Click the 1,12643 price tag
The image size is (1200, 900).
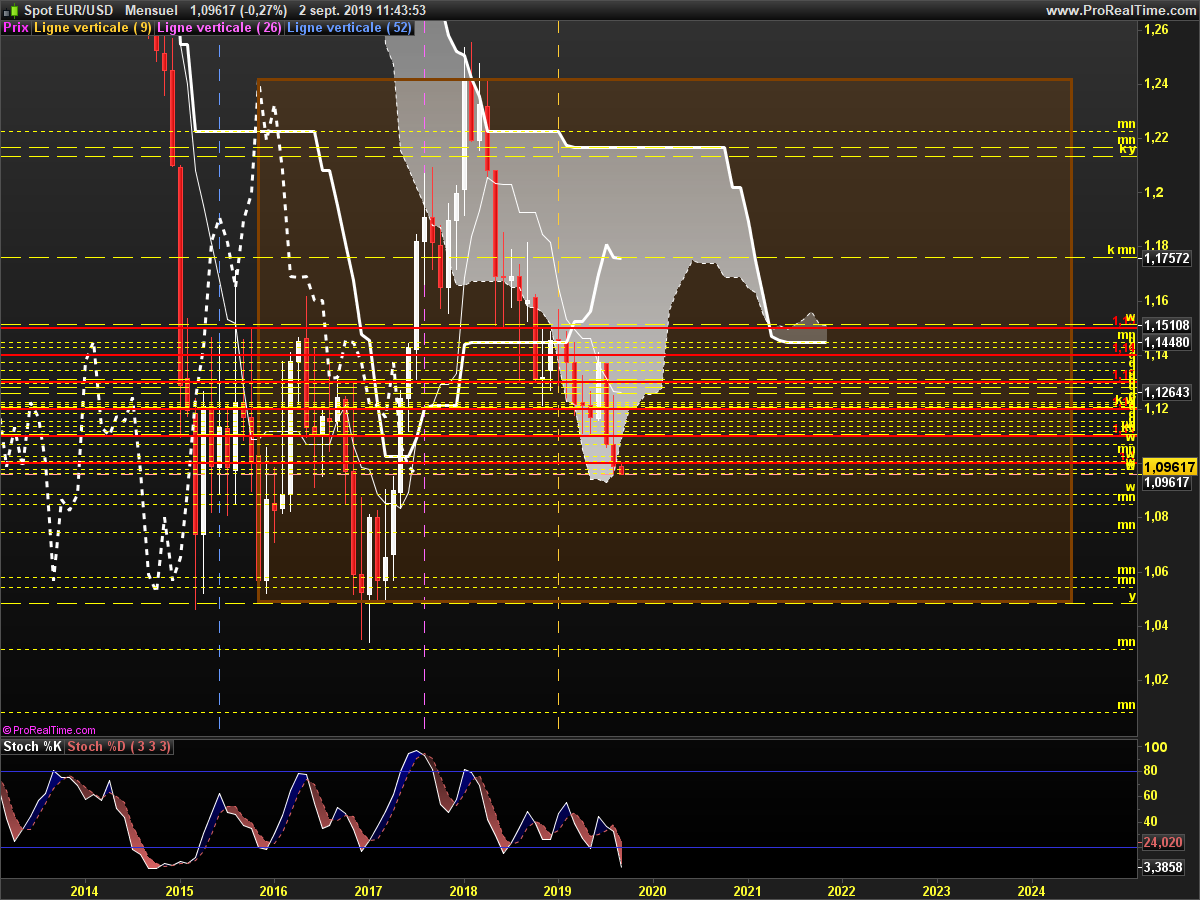click(x=1167, y=392)
